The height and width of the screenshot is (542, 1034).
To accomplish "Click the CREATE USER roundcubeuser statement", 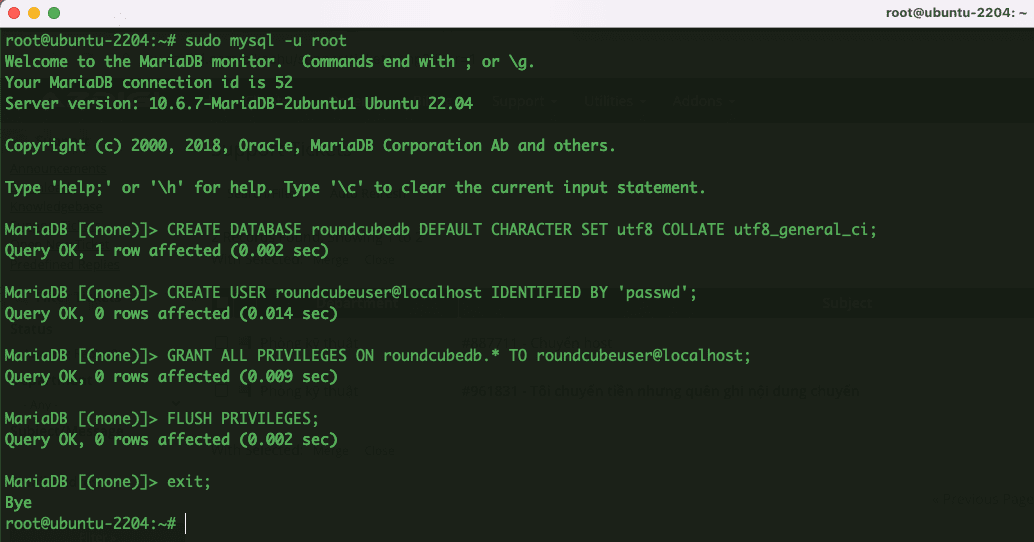I will 431,293.
